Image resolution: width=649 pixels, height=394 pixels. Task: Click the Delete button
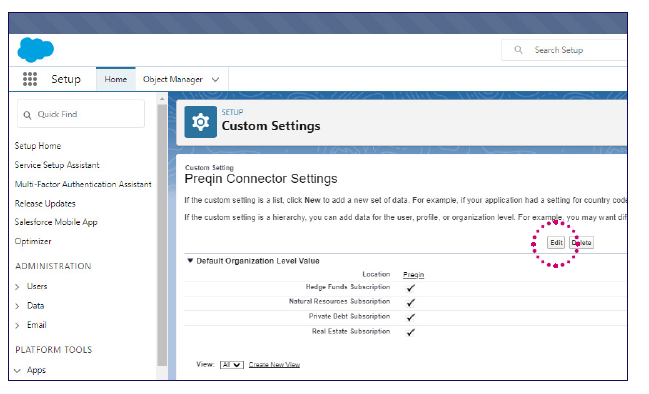click(582, 243)
